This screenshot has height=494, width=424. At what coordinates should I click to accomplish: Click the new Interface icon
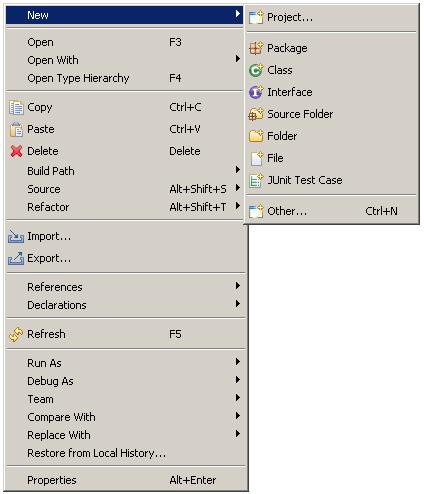click(256, 92)
